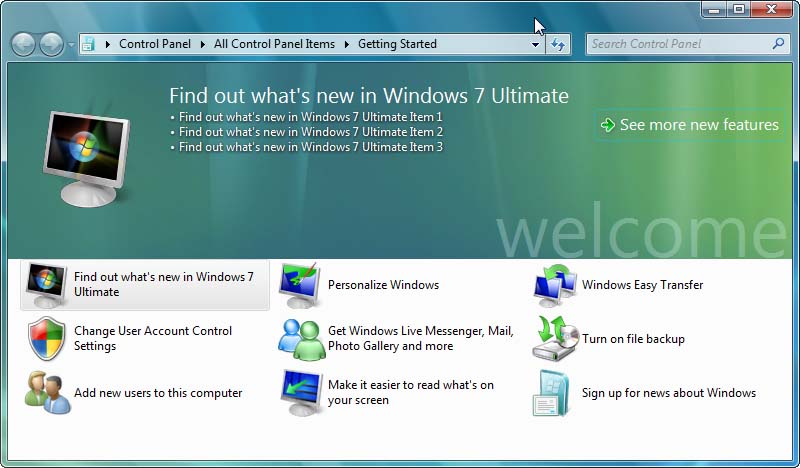
Task: Expand the address bar previous locations dropdown
Action: tap(535, 45)
